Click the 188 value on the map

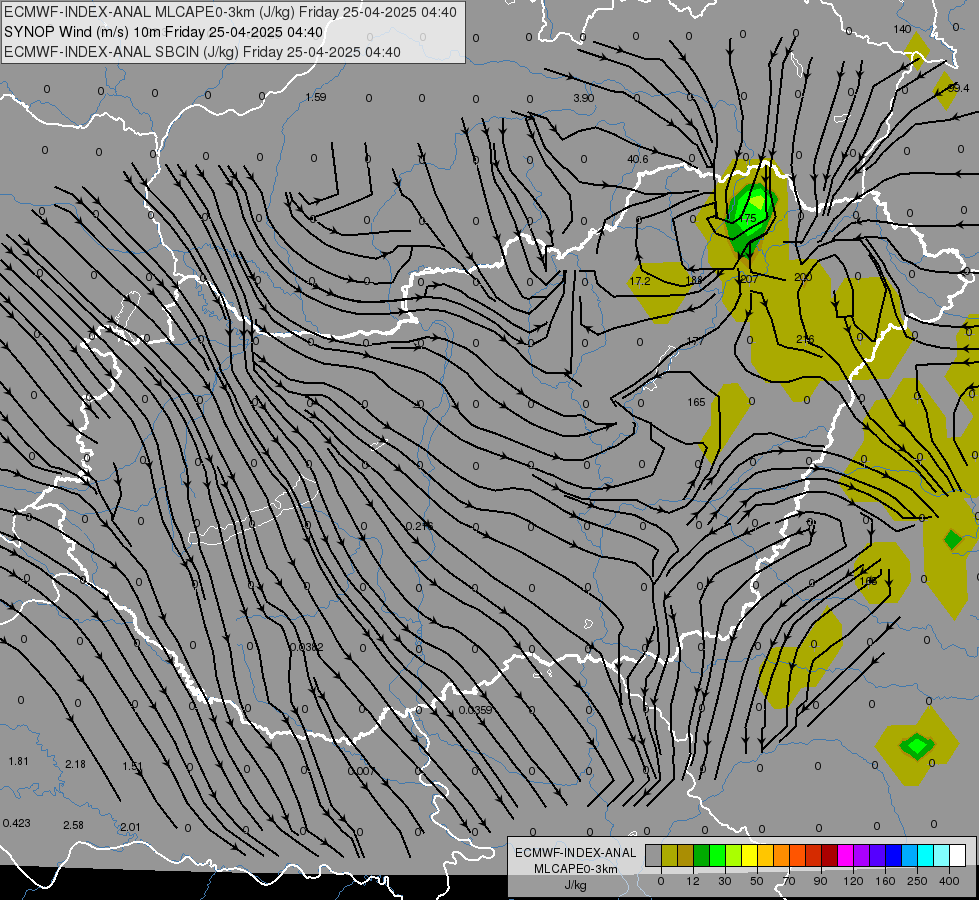694,280
